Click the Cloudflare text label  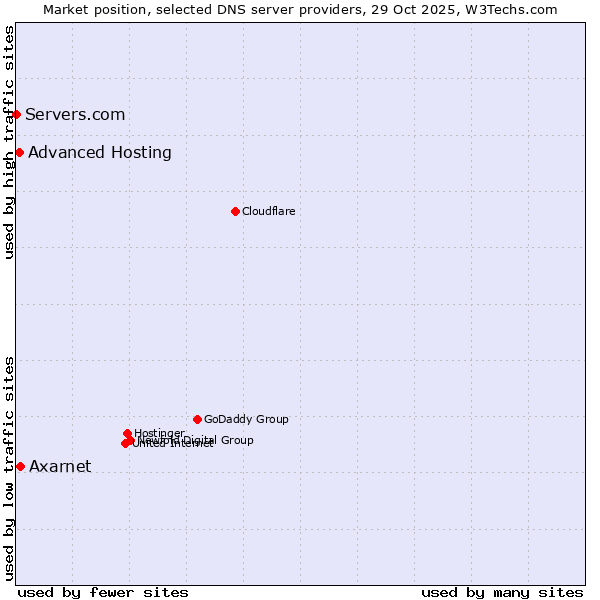[x=268, y=211]
